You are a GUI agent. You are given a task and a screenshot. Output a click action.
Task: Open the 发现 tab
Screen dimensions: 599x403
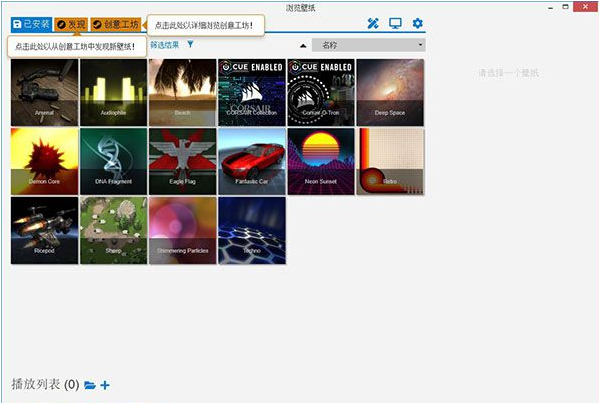71,24
